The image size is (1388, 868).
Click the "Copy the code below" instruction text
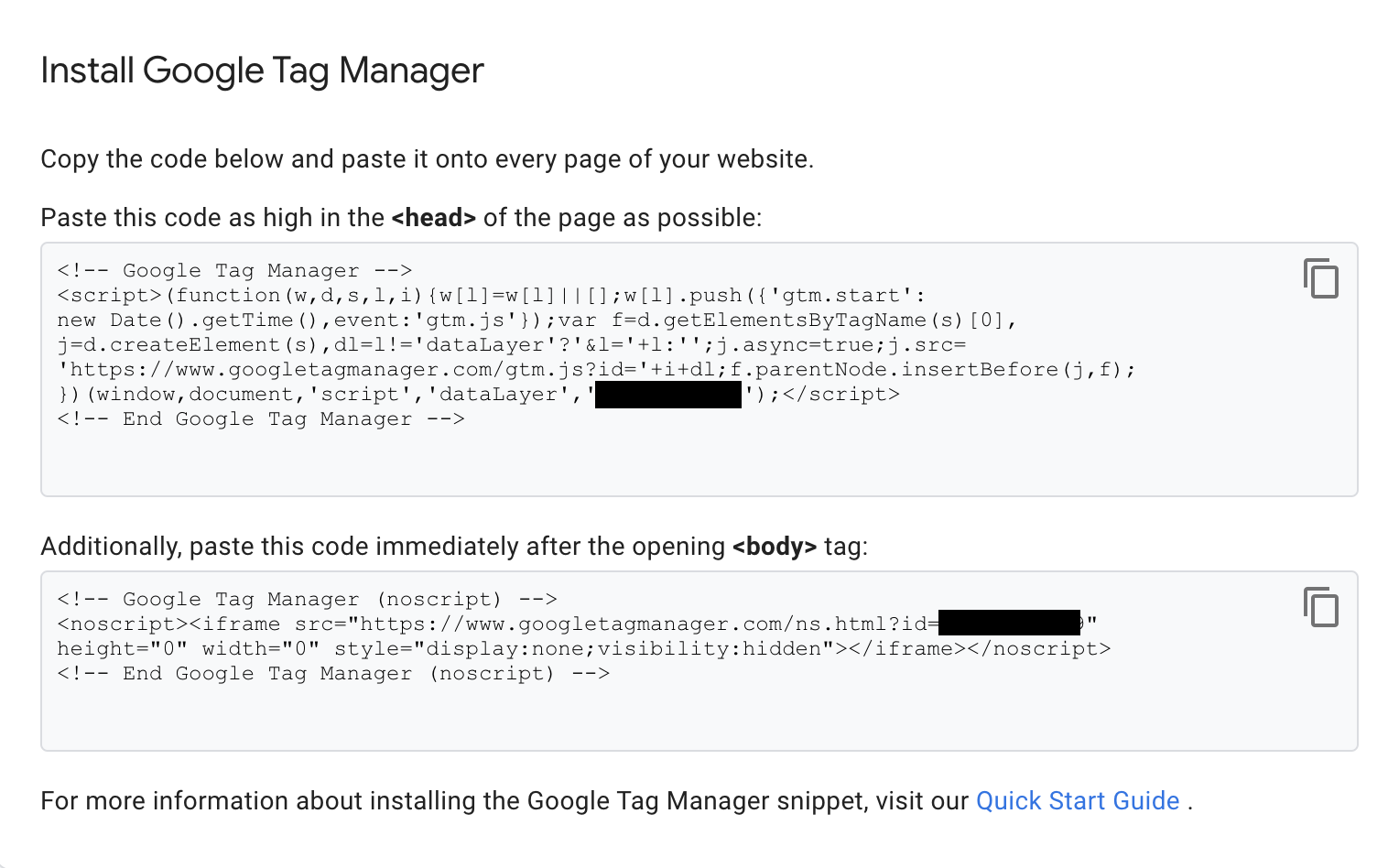[x=427, y=159]
